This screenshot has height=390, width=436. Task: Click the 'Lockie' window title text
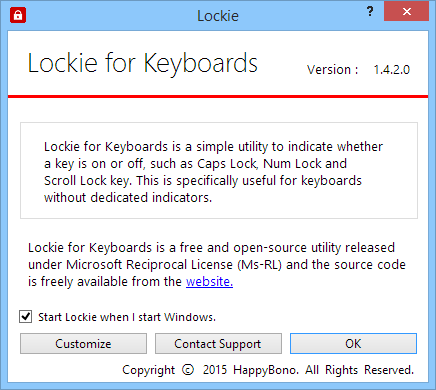click(x=218, y=16)
